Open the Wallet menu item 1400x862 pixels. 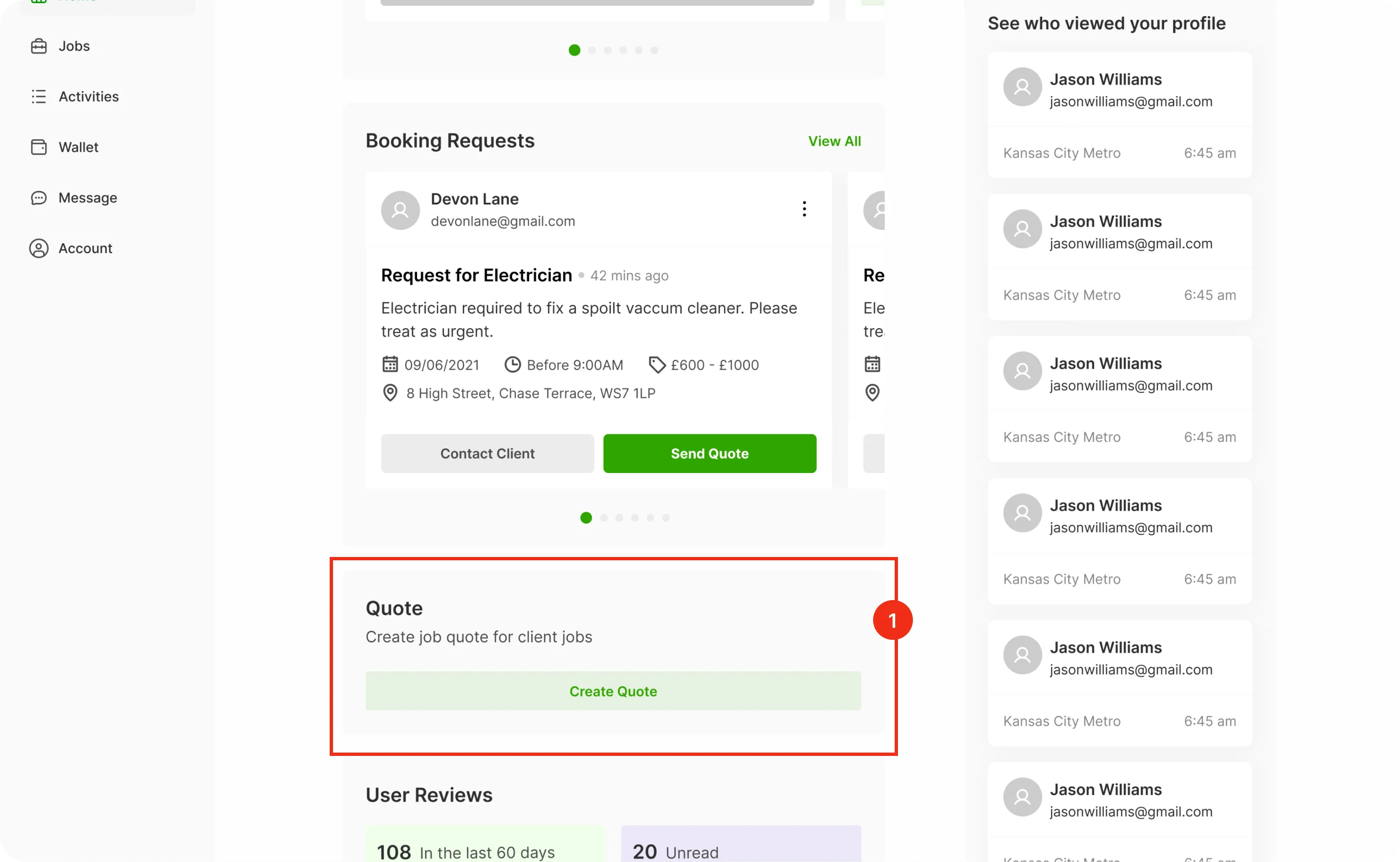[78, 147]
